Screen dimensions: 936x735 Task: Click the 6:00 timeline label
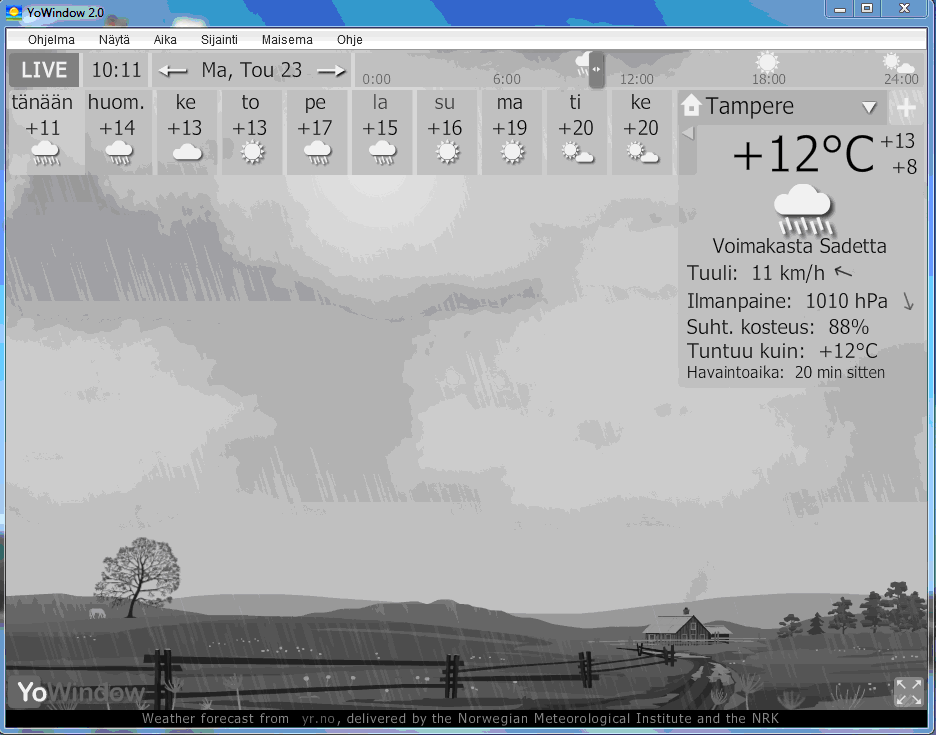coord(507,79)
